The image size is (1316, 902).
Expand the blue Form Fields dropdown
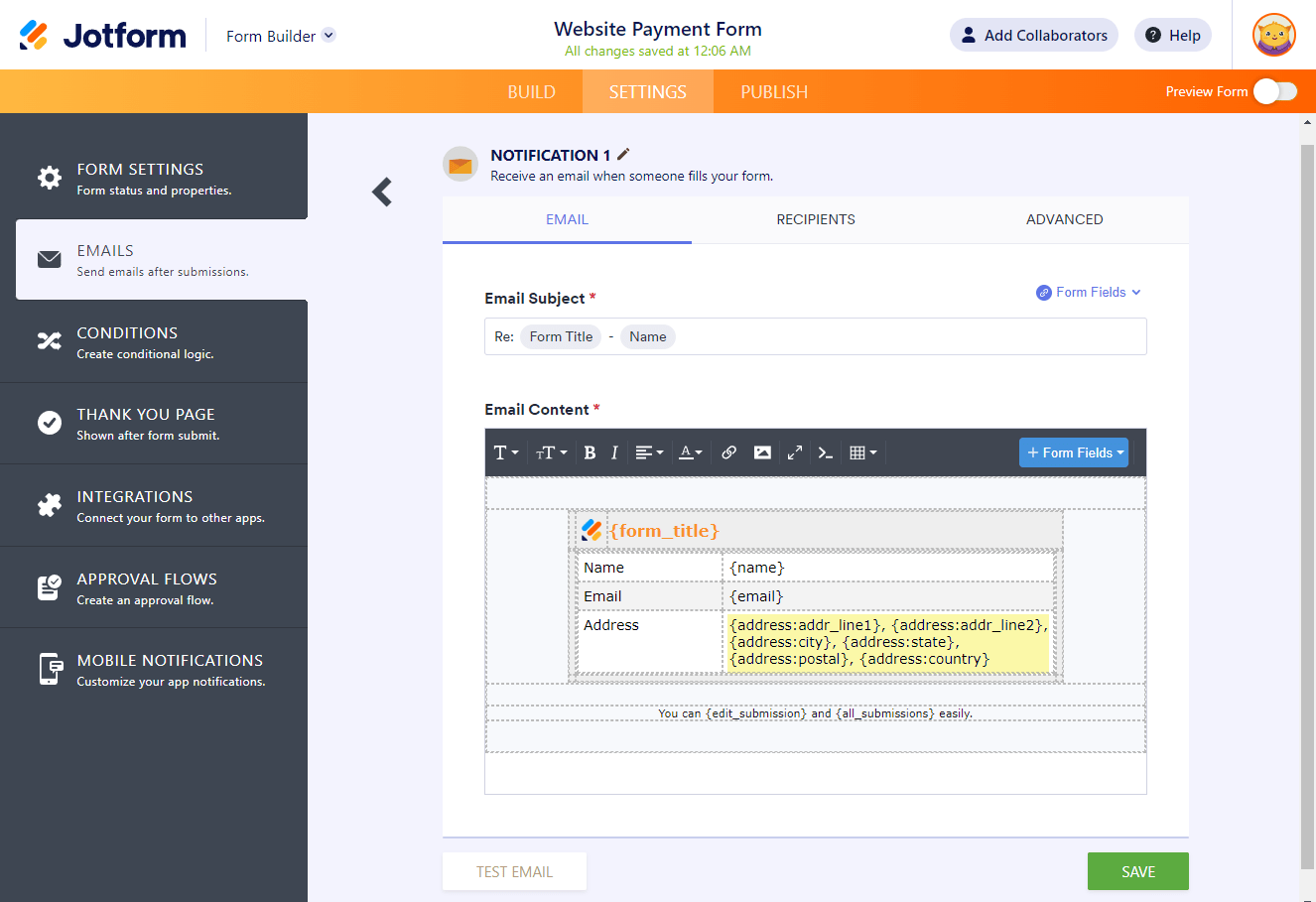(x=1073, y=452)
